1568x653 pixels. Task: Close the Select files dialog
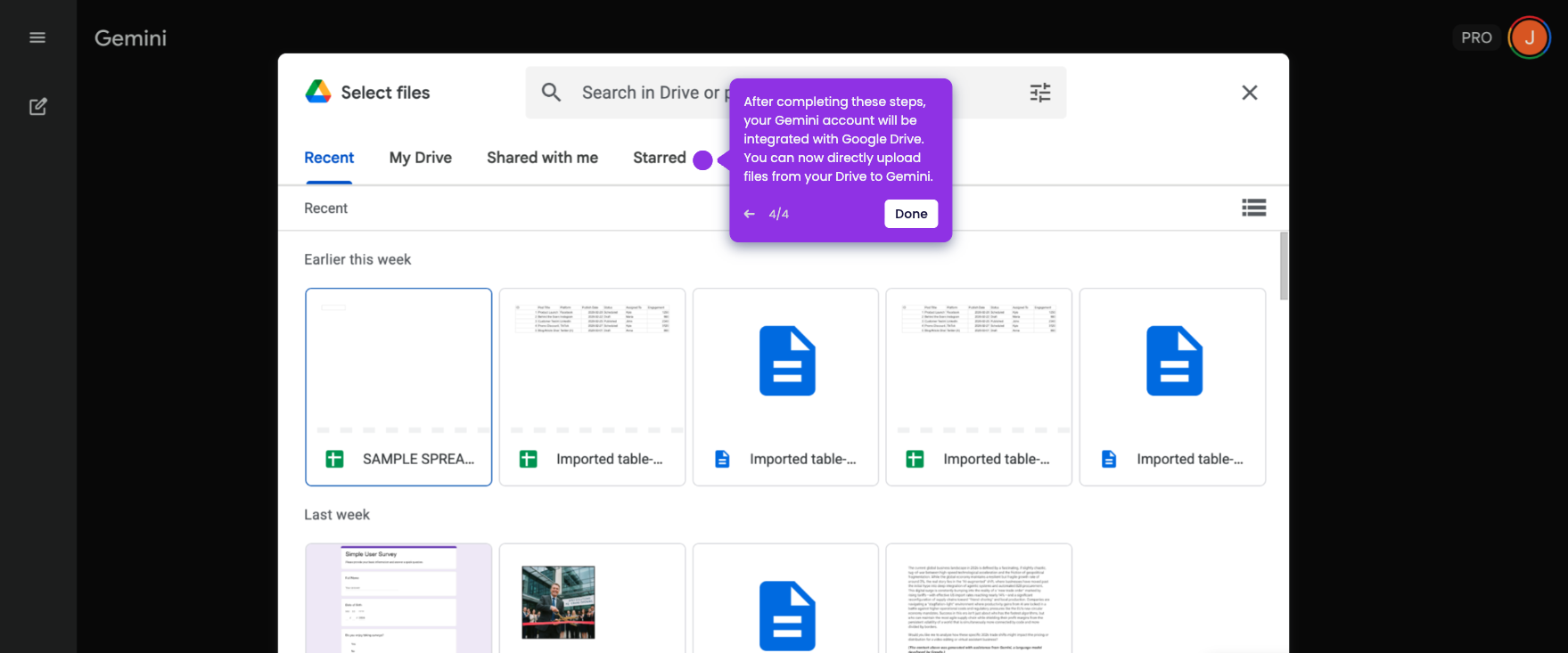click(x=1250, y=93)
